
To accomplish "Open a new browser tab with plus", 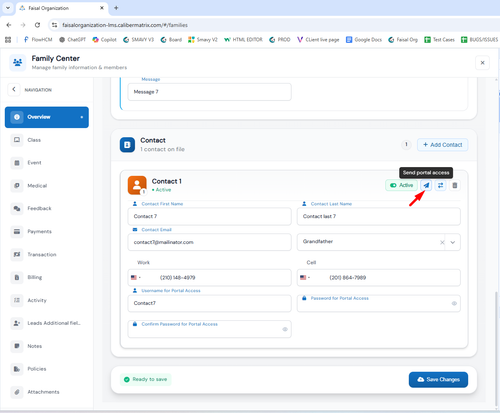I will (116, 8).
